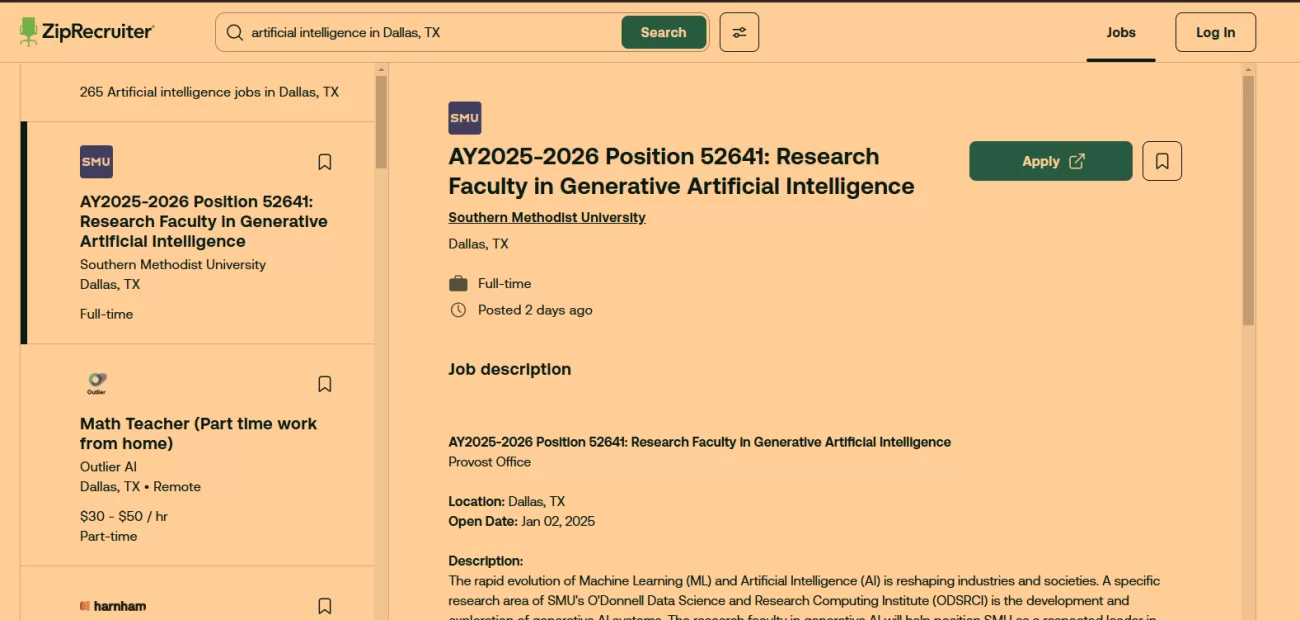Switch to the Jobs tab
The height and width of the screenshot is (620, 1300).
pos(1121,32)
